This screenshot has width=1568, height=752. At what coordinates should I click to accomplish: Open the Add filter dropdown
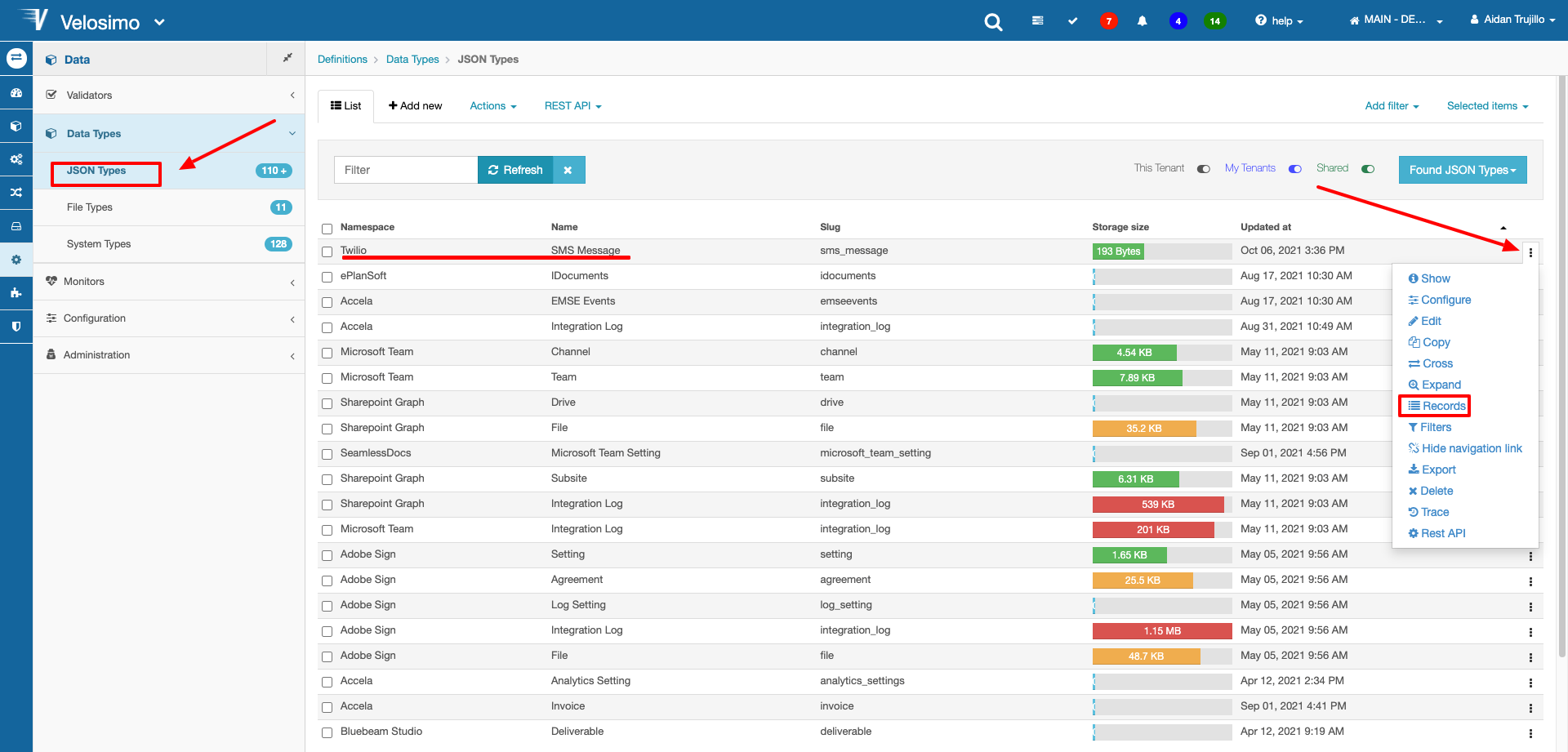point(1392,106)
